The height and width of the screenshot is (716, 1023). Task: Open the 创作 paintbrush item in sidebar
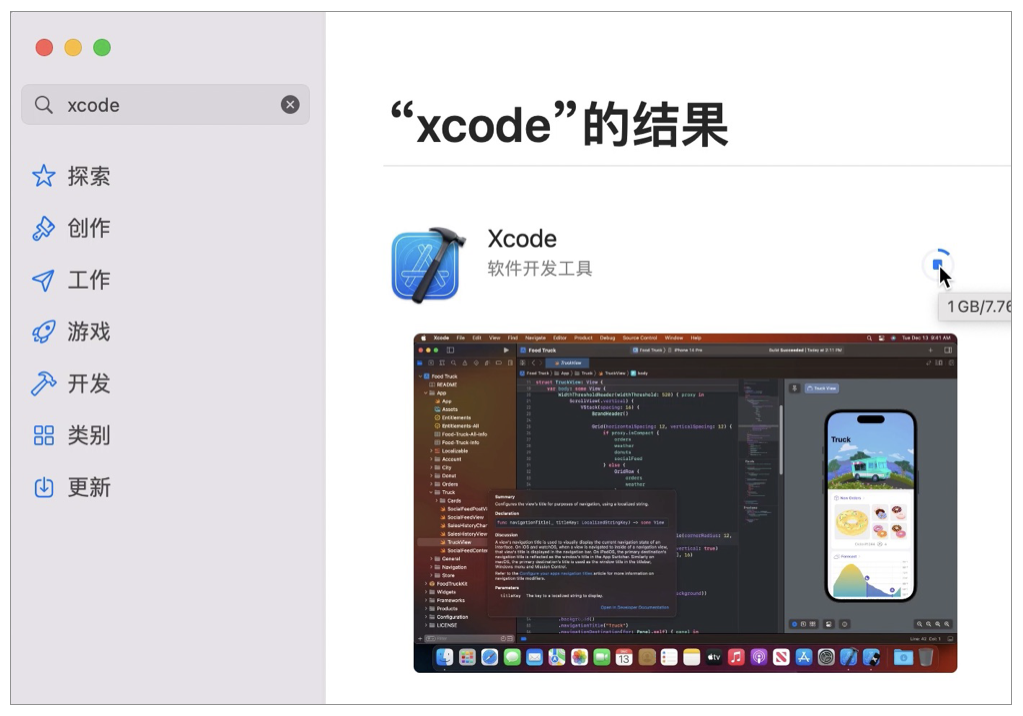[72, 228]
